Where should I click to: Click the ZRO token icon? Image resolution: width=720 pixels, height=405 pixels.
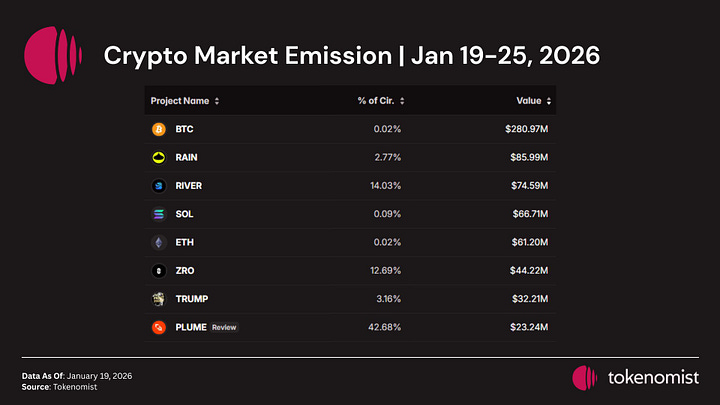tap(158, 270)
